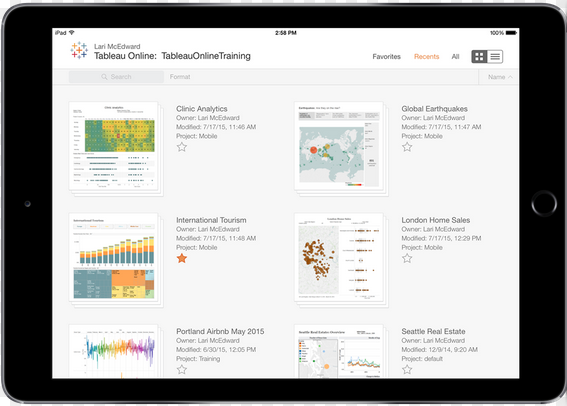The width and height of the screenshot is (567, 406).
Task: Open the Name sort order dropdown
Action: coord(500,77)
